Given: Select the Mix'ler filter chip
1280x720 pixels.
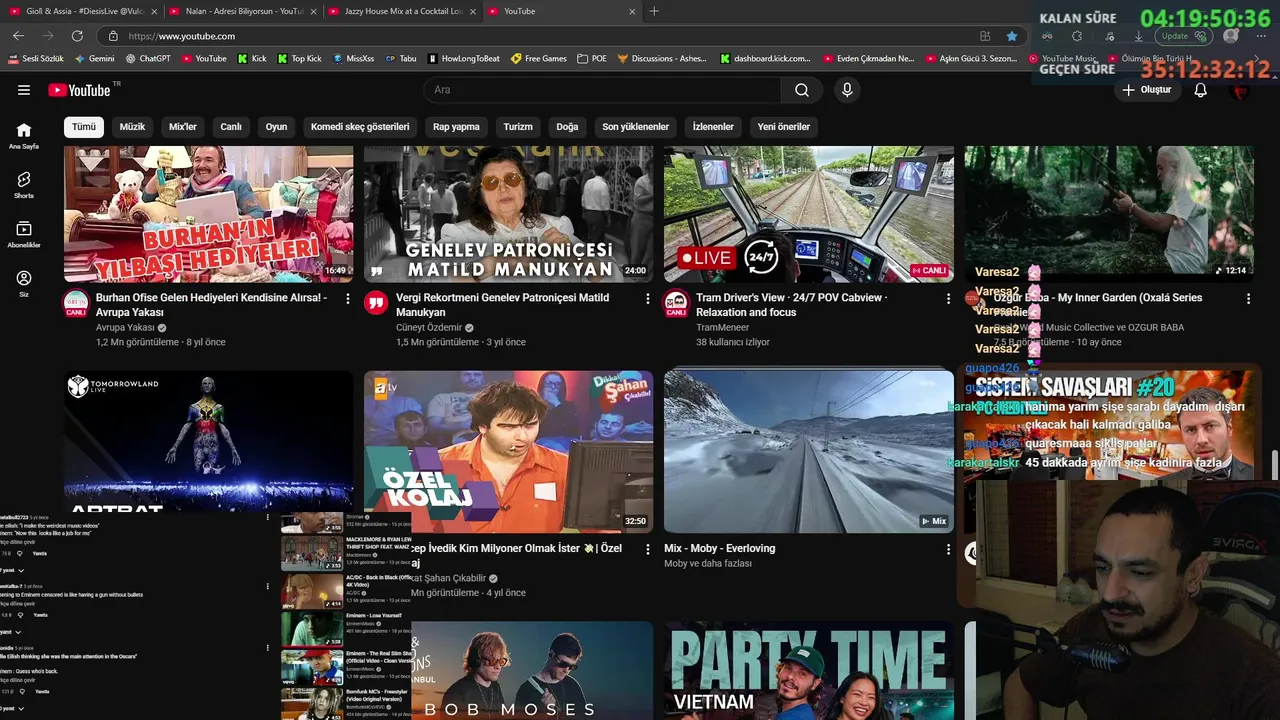Looking at the screenshot, I should click(183, 127).
